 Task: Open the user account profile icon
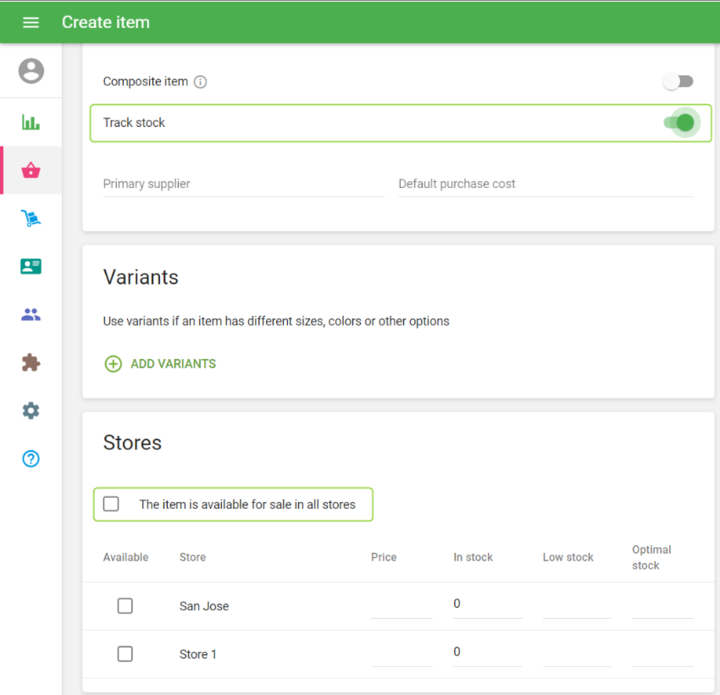point(31,71)
